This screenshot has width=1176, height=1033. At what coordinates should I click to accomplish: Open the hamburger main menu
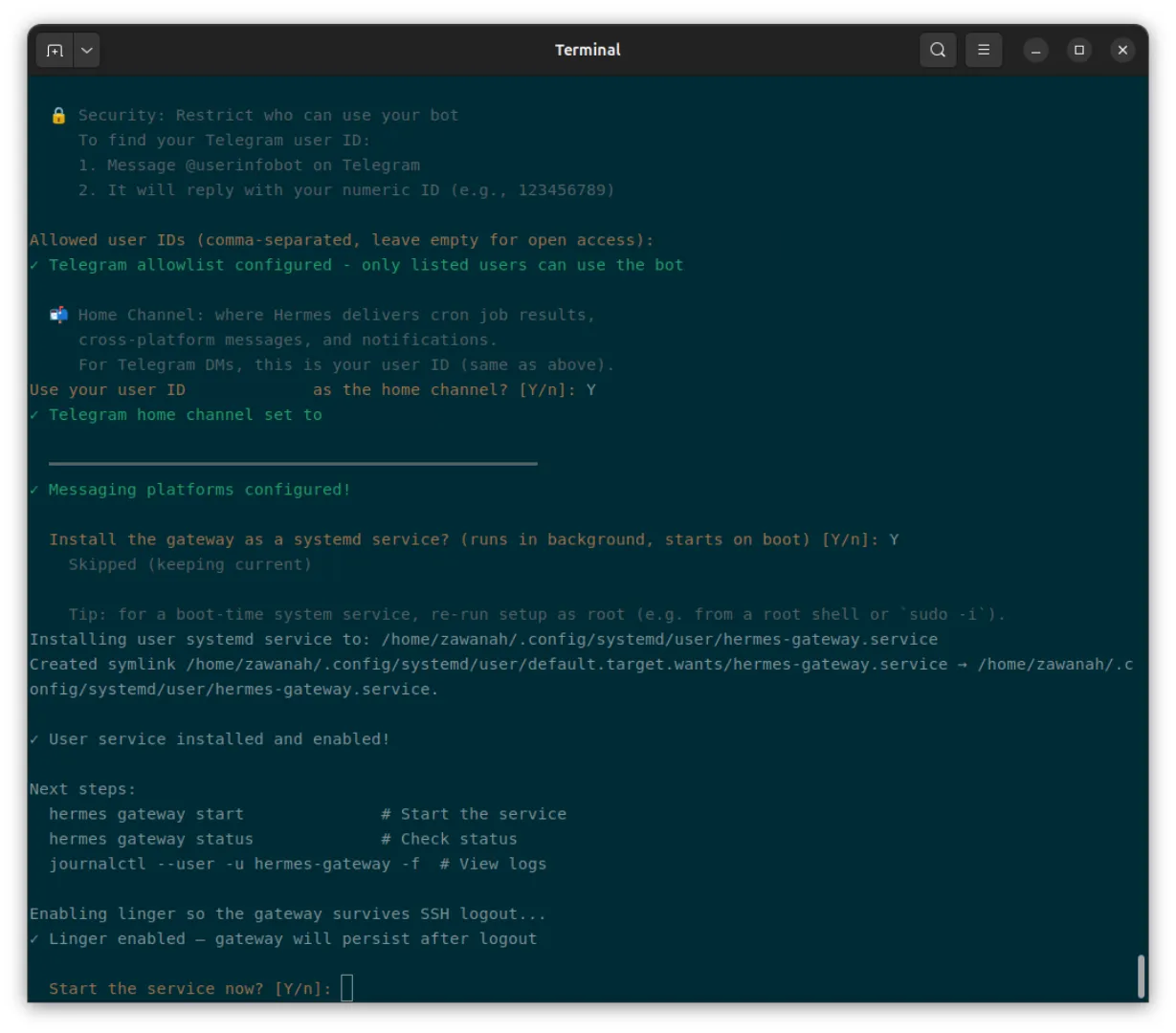[984, 50]
